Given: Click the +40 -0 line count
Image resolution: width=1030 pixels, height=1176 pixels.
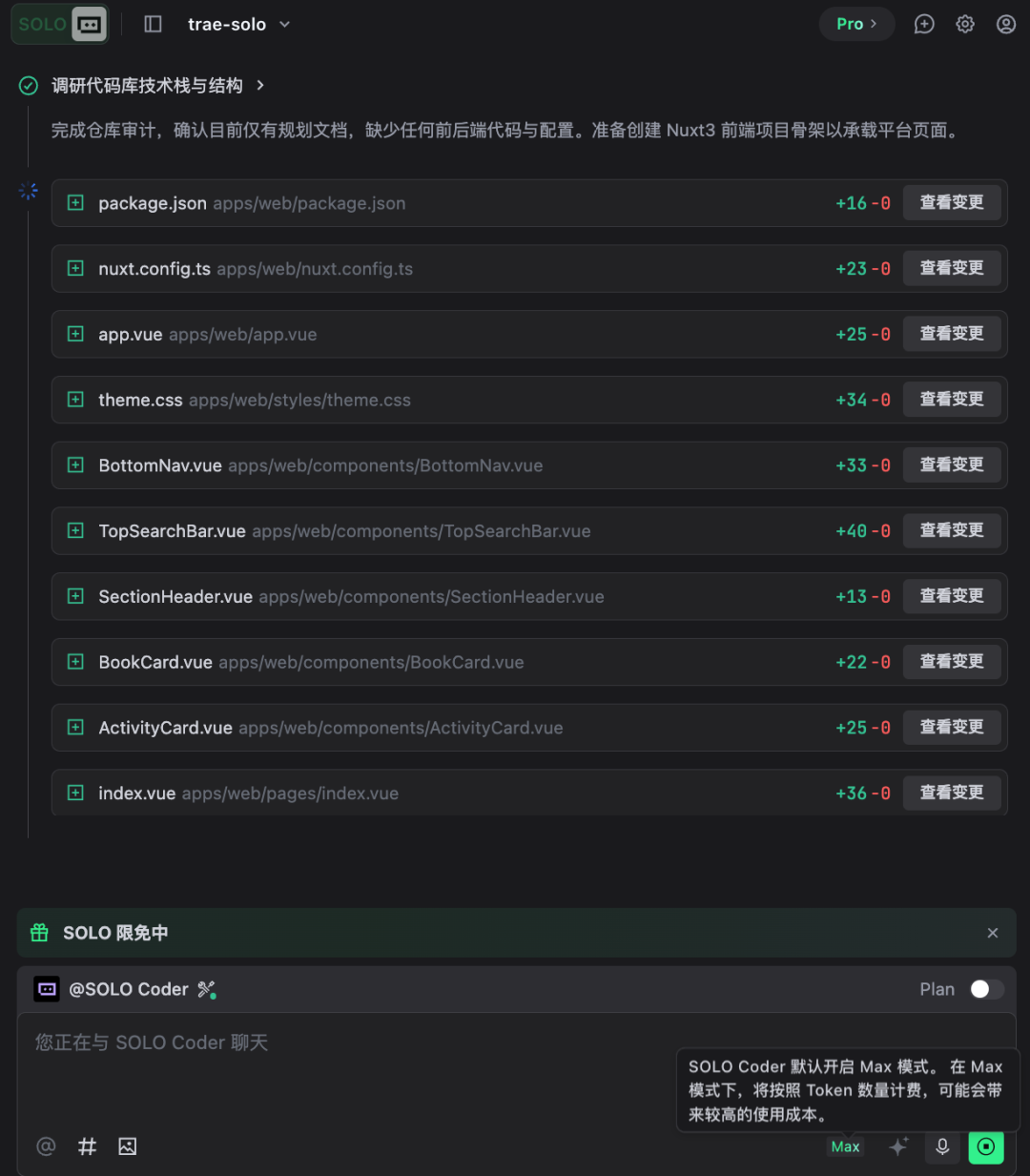Looking at the screenshot, I should click(863, 531).
